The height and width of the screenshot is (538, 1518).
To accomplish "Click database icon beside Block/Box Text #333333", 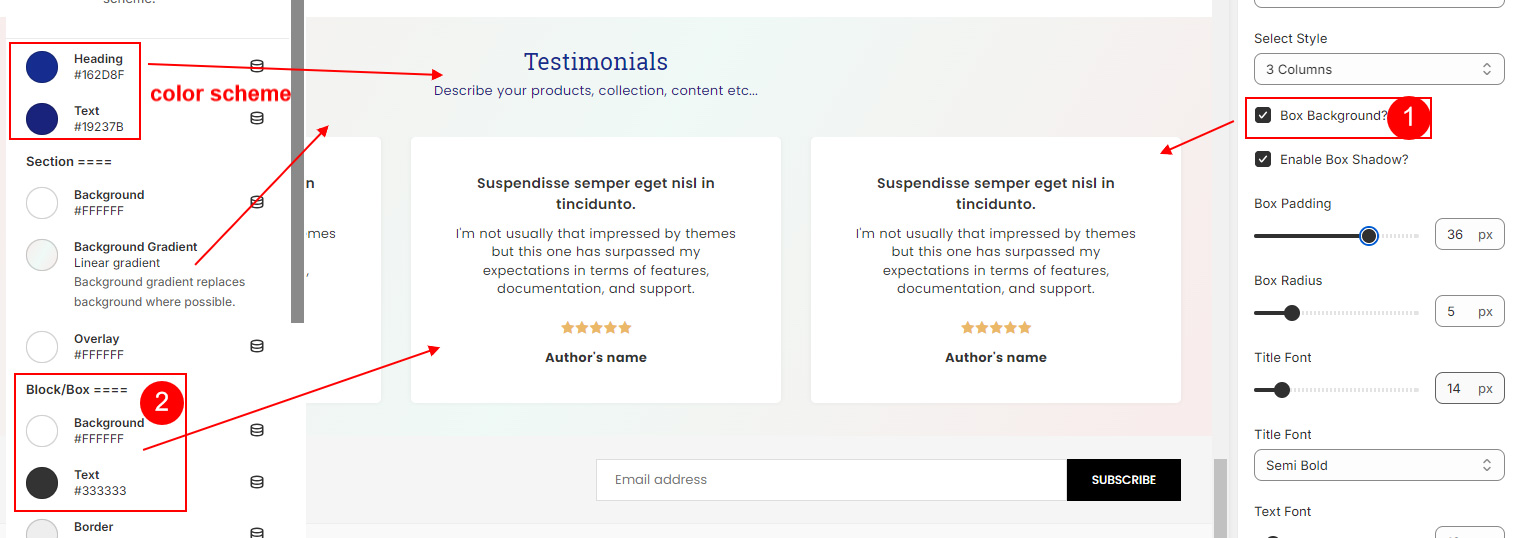I will pos(257,482).
